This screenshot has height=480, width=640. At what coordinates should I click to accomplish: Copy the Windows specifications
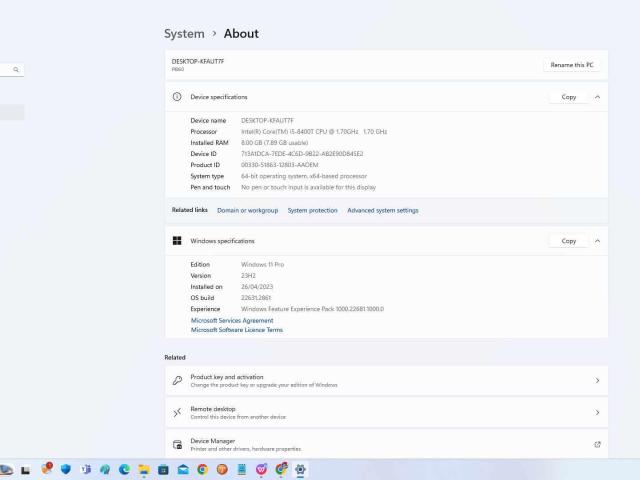click(x=569, y=241)
